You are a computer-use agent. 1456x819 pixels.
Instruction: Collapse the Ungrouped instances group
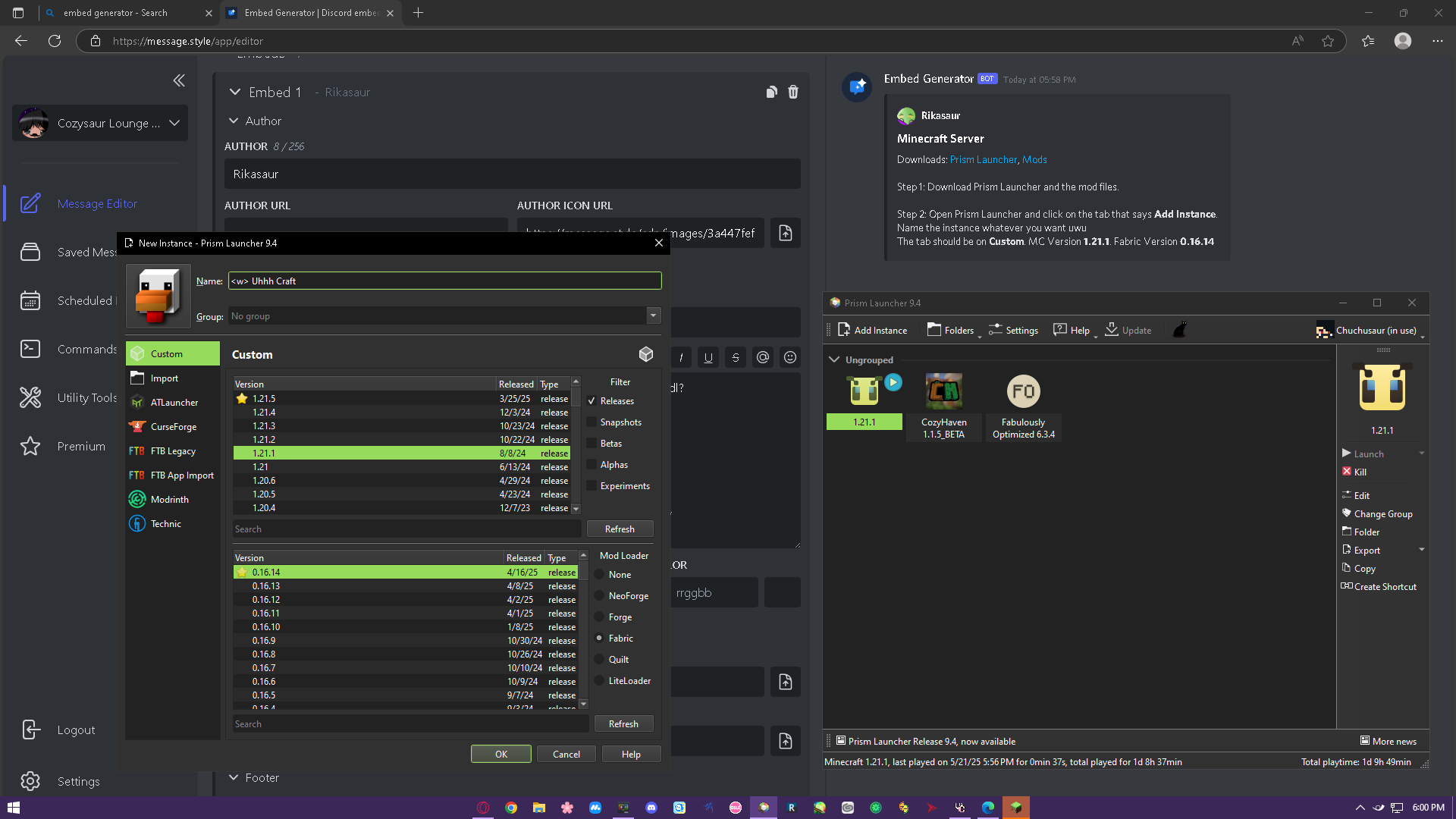(x=834, y=359)
